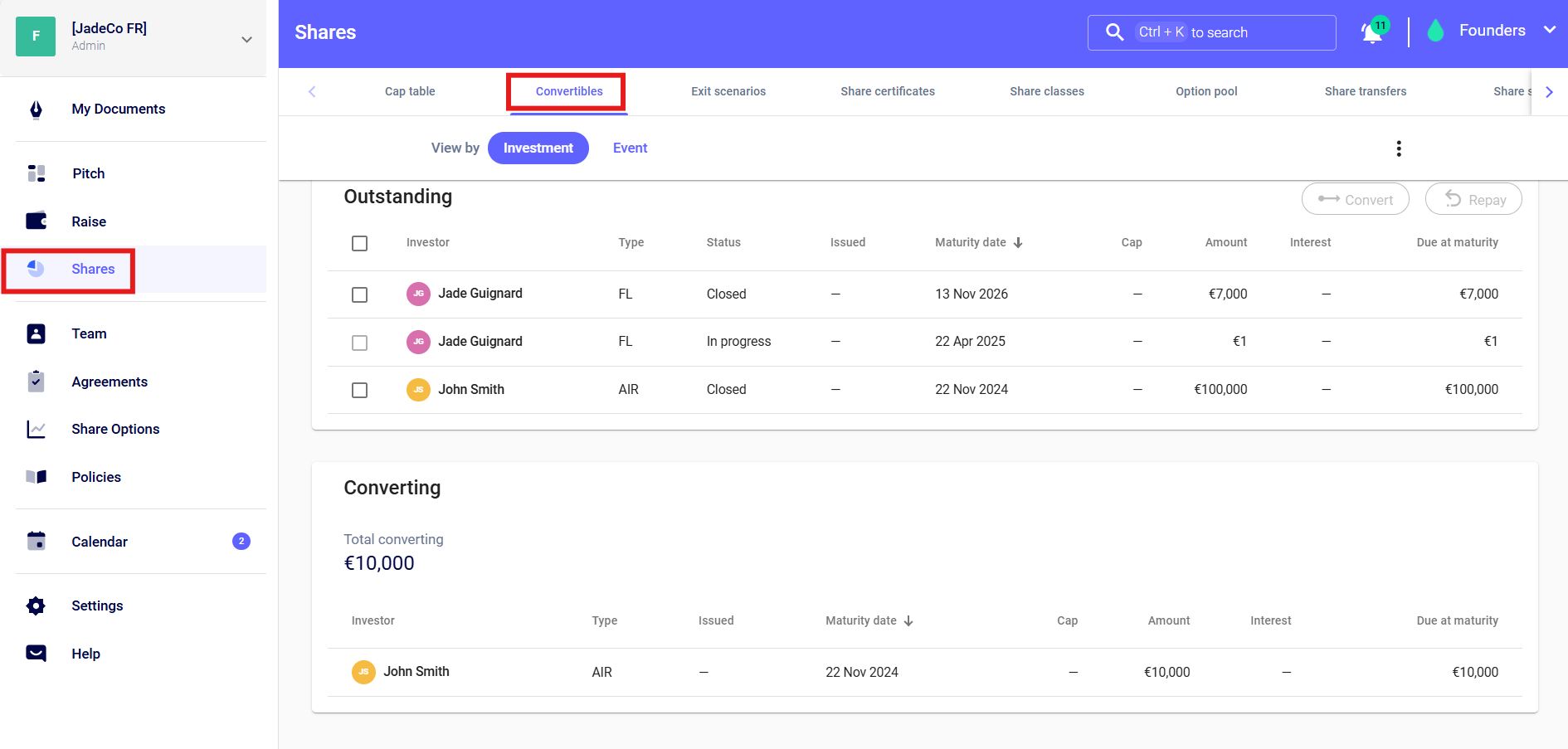Click the Share Options chart icon
This screenshot has width=1568, height=749.
click(36, 429)
